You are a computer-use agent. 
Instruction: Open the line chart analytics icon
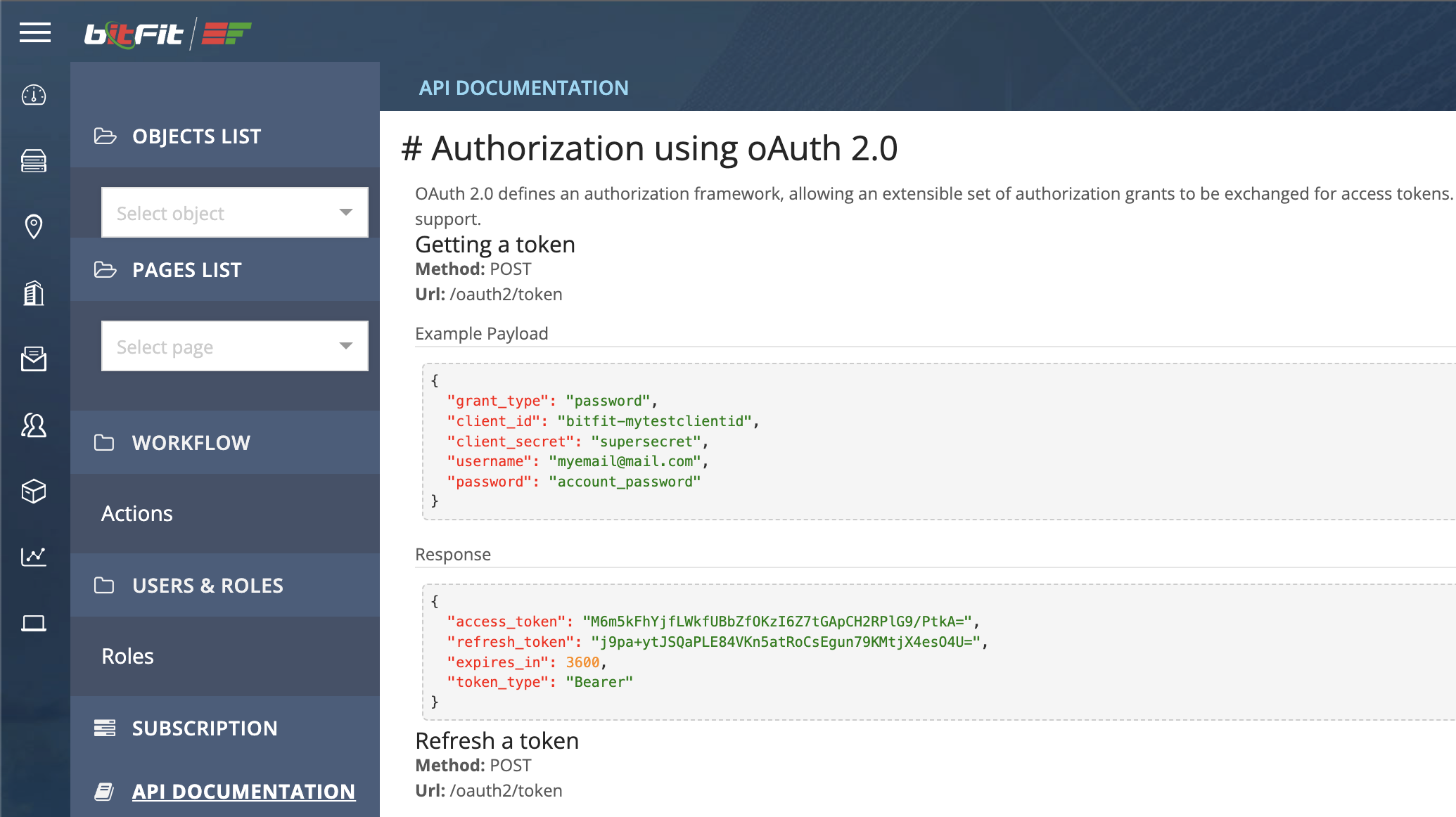pos(34,557)
